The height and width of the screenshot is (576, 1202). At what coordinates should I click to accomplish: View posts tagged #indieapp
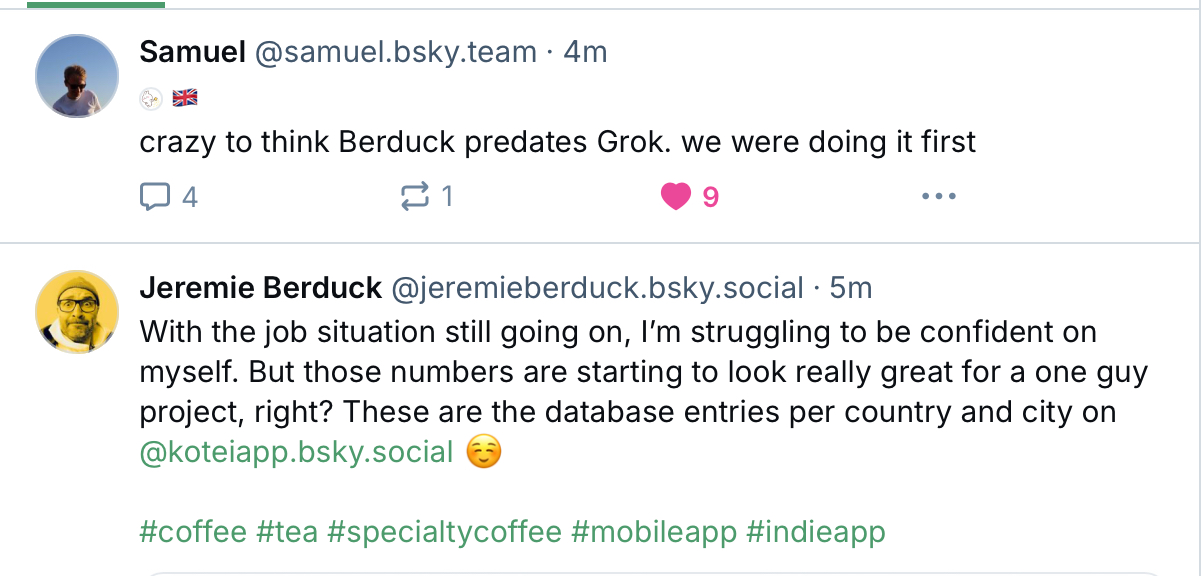815,531
